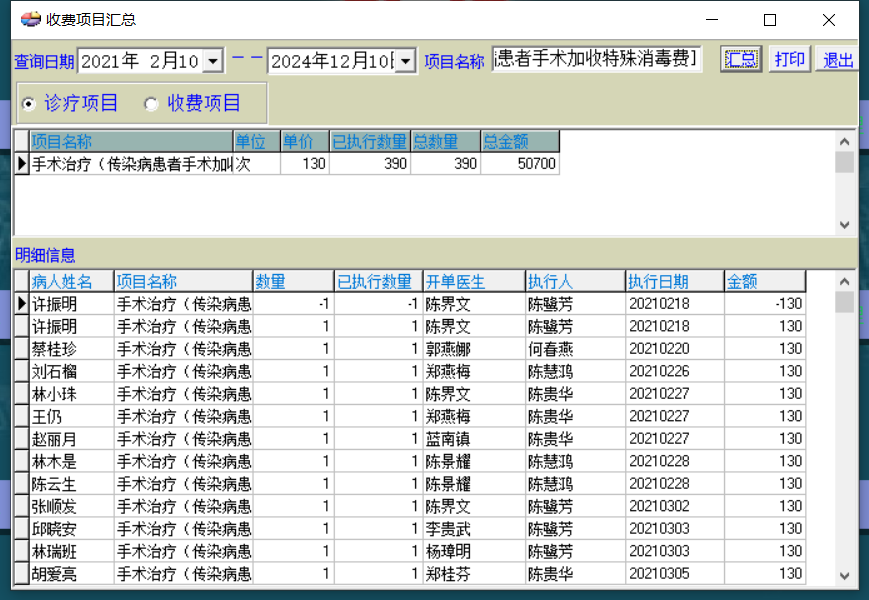Screen dimensions: 869x600
Task: Close the 收费项目汇总 window
Action: (x=829, y=20)
